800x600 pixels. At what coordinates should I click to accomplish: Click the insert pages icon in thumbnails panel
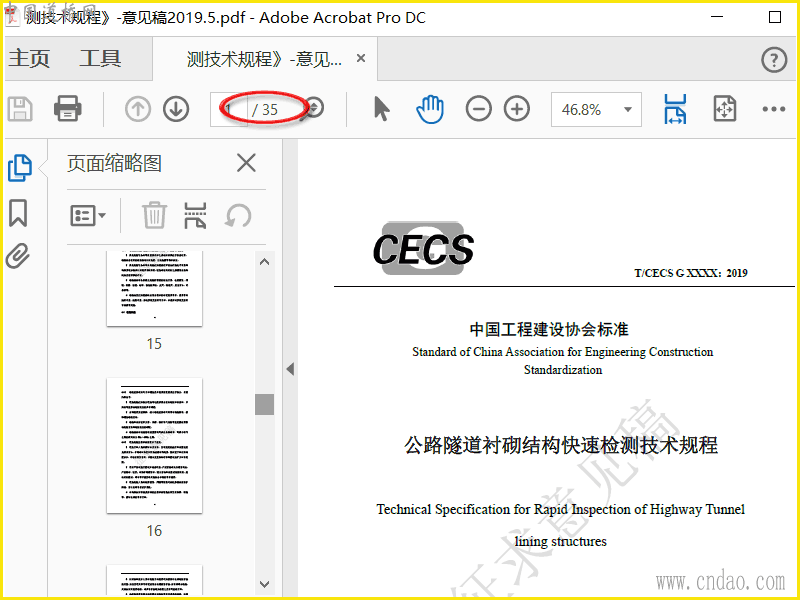click(195, 215)
